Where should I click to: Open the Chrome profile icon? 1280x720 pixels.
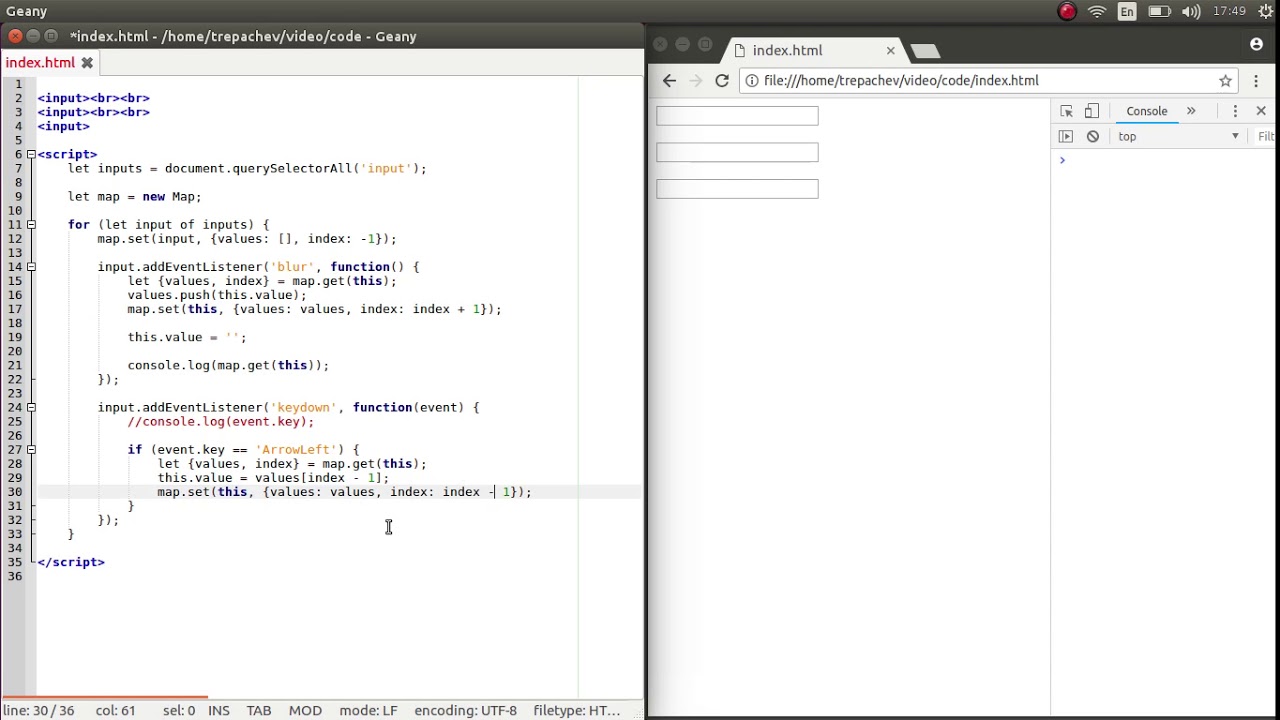pos(1256,44)
